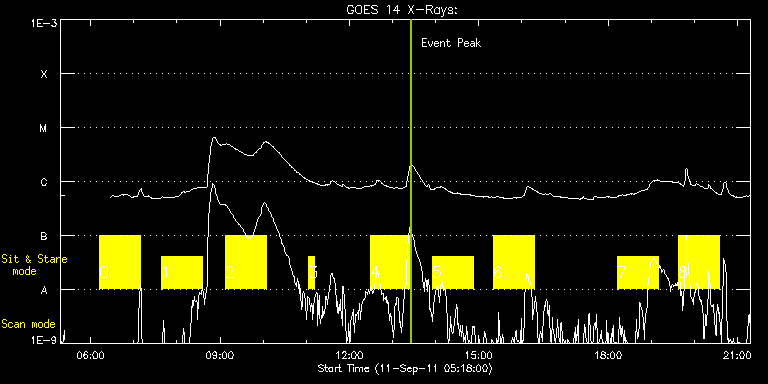This screenshot has height=384, width=768.
Task: Click yellow observation block 0
Action: (x=120, y=262)
